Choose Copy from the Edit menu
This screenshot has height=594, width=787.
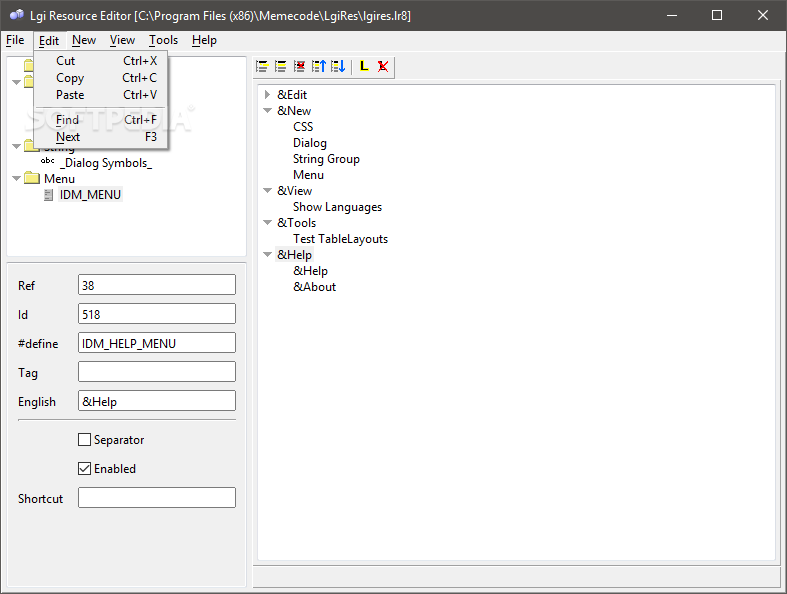(x=100, y=78)
